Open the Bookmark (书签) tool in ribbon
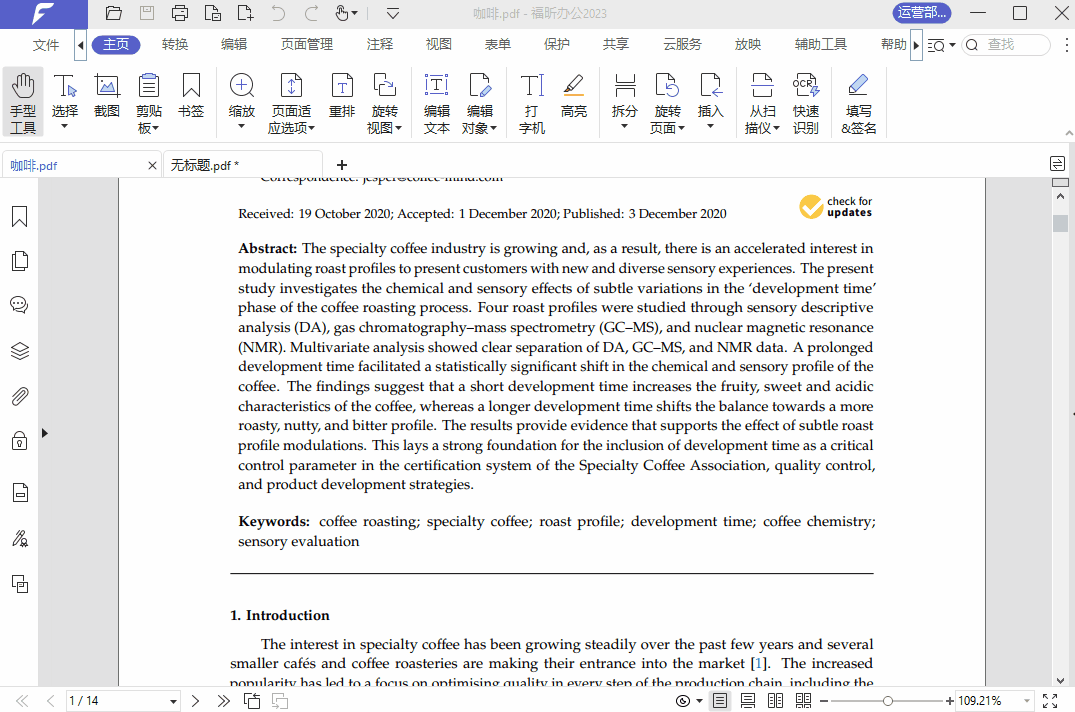Image resolution: width=1075 pixels, height=712 pixels. (x=191, y=95)
